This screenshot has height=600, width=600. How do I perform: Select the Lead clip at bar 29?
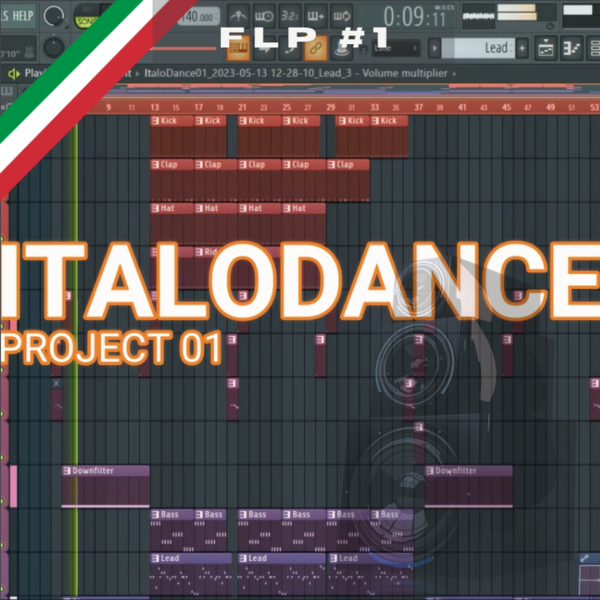click(370, 574)
